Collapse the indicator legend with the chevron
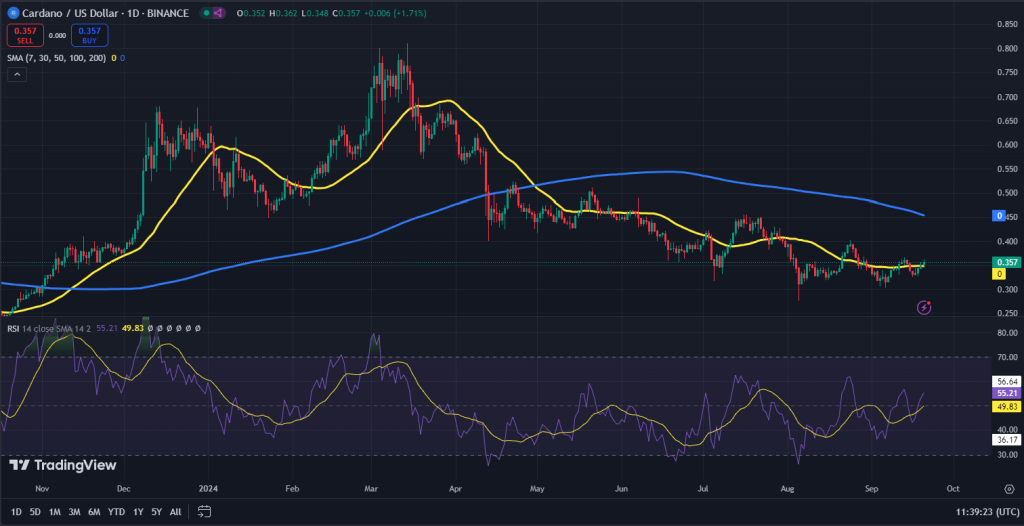 pyautogui.click(x=17, y=74)
